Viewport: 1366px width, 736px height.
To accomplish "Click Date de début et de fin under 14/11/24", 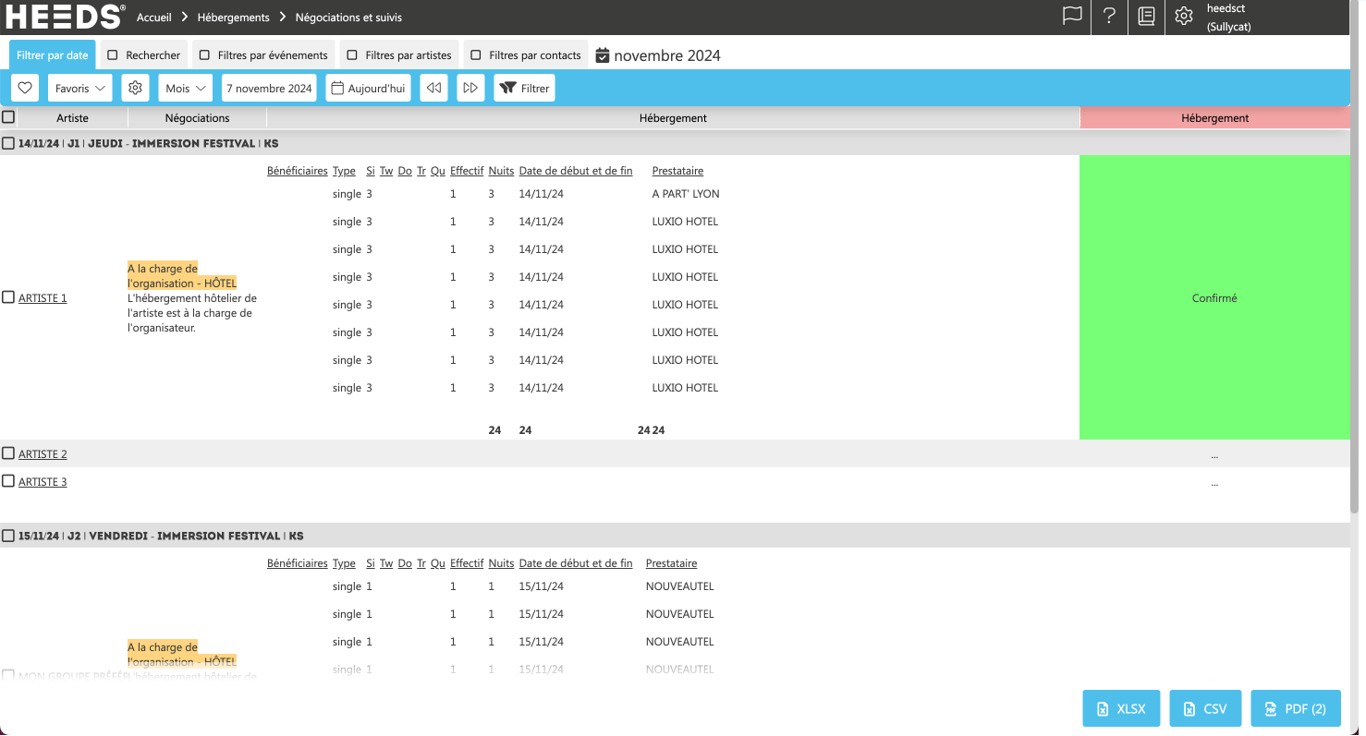I will tap(576, 171).
